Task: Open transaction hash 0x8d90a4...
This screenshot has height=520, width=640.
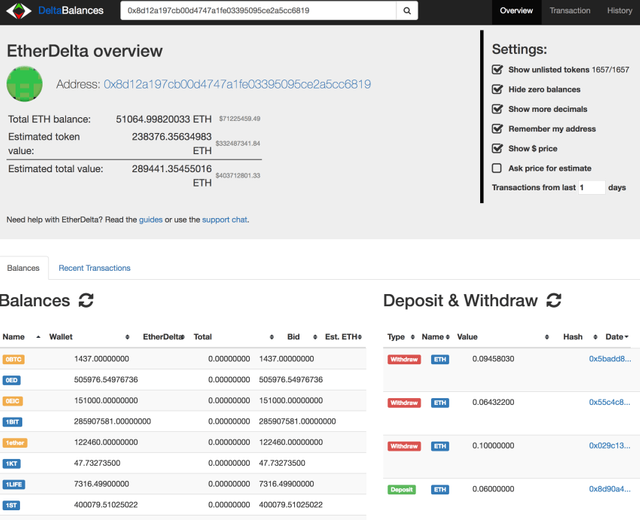Action: click(610, 489)
